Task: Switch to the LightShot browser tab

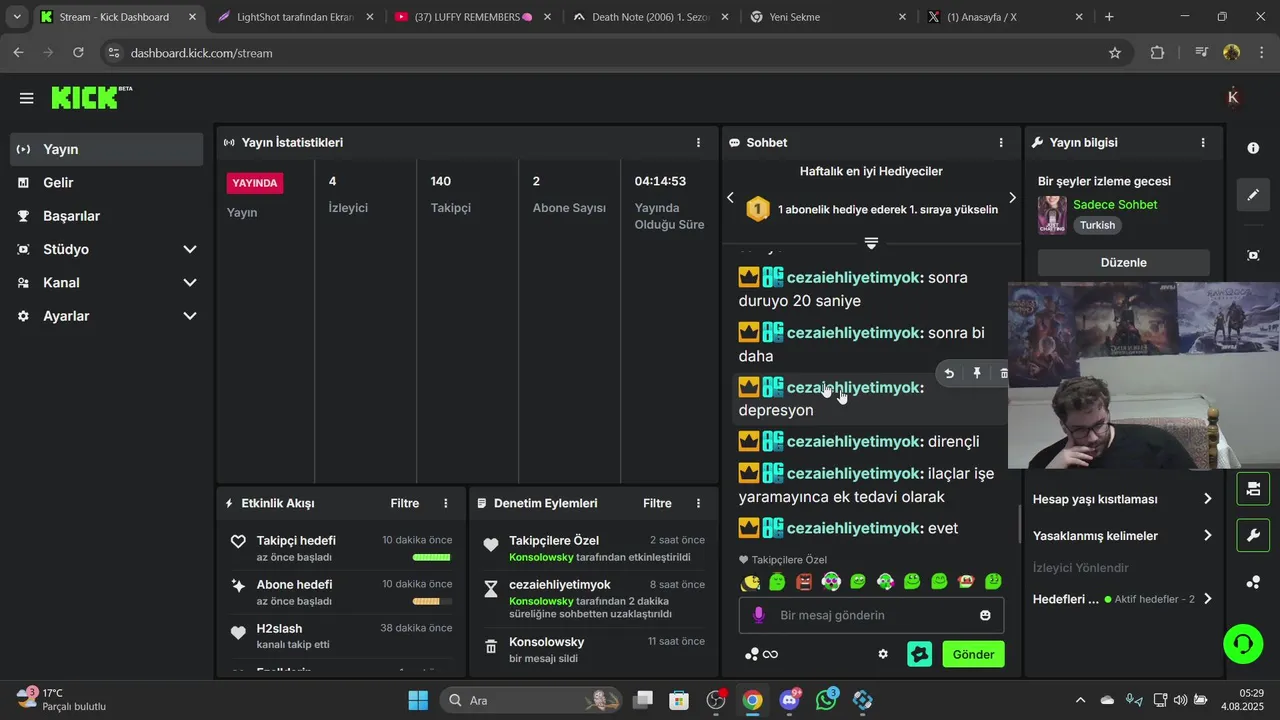Action: (296, 17)
